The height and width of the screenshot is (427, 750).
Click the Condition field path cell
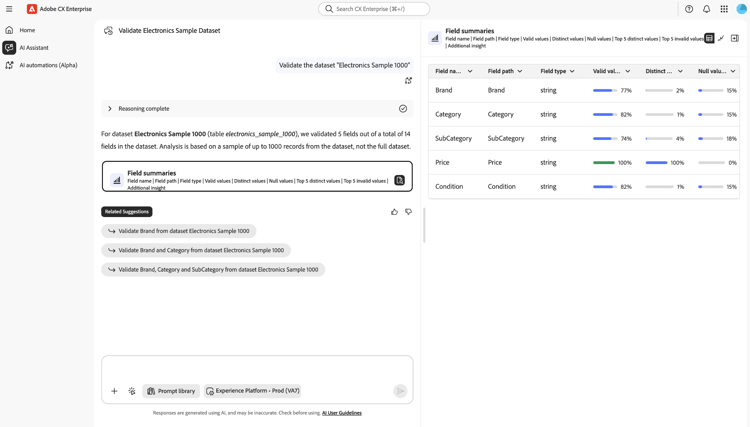[x=502, y=186]
